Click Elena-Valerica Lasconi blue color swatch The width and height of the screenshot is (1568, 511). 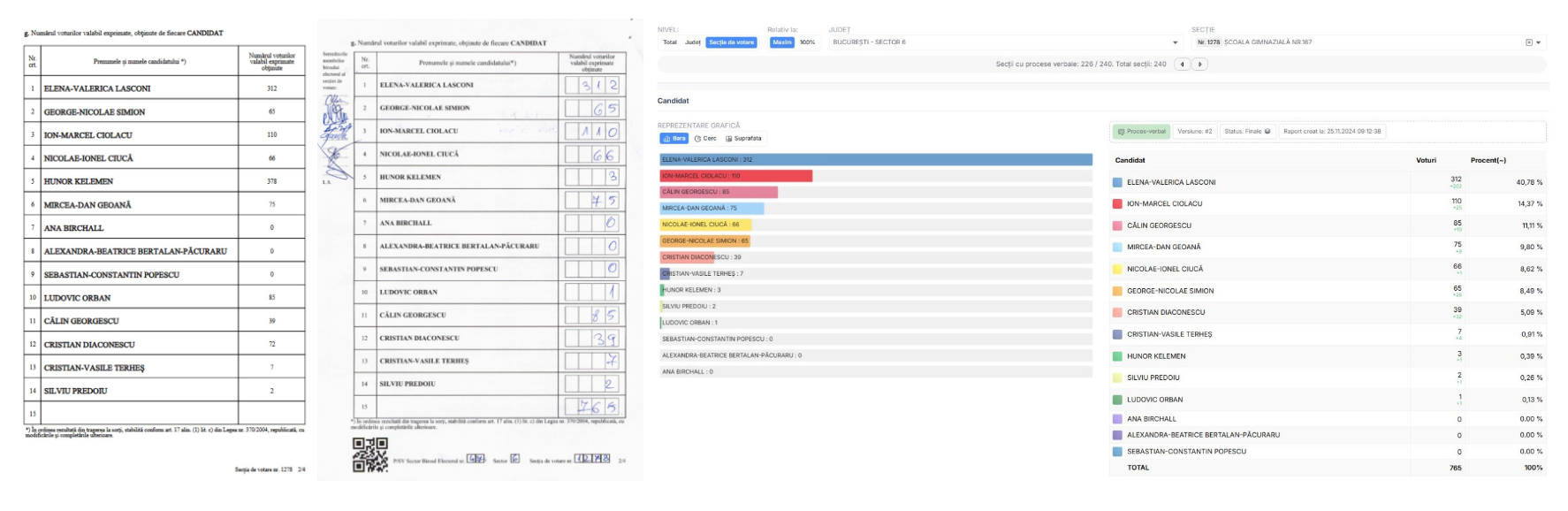1117,183
